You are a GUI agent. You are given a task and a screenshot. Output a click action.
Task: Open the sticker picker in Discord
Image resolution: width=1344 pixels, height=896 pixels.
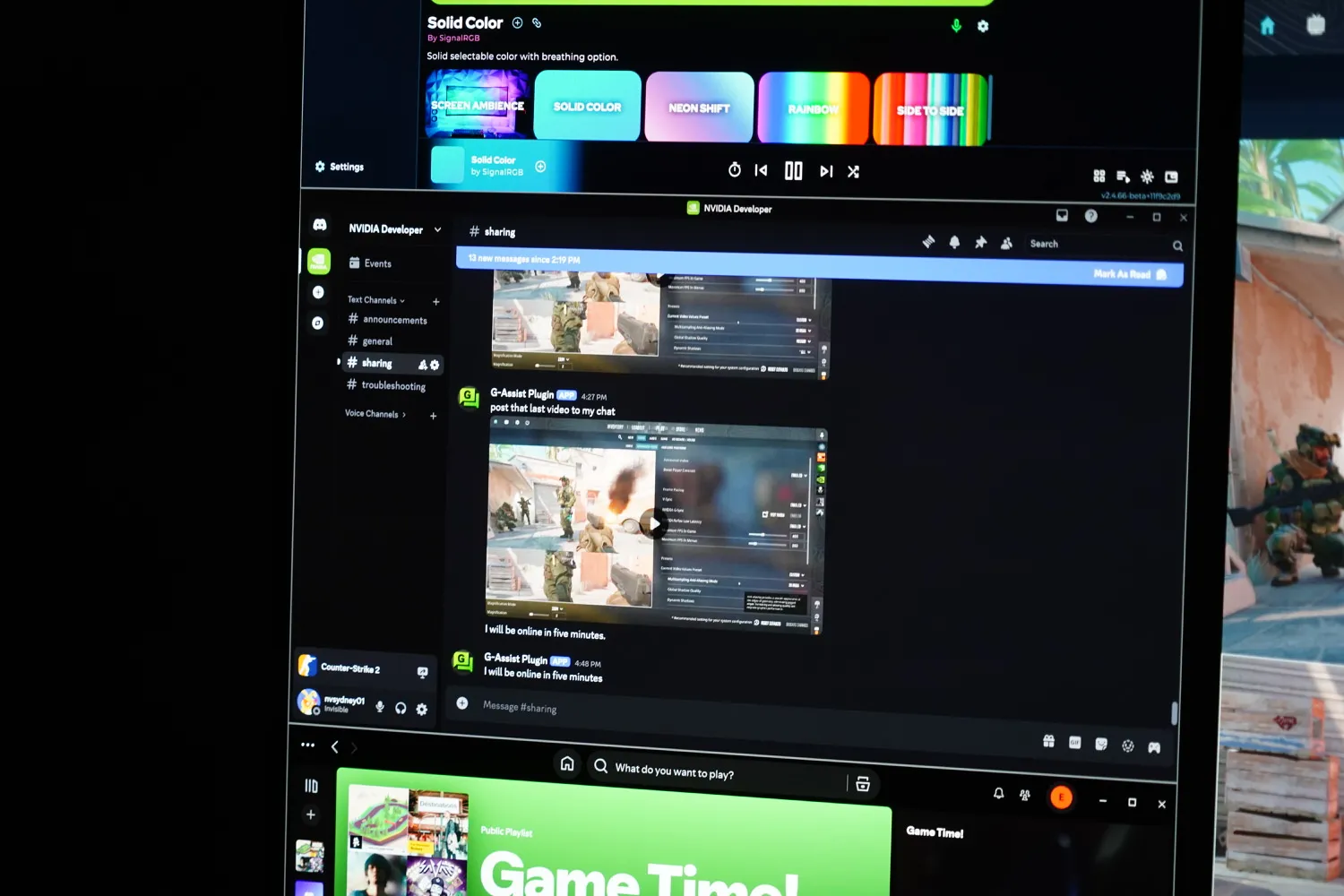tap(1101, 744)
